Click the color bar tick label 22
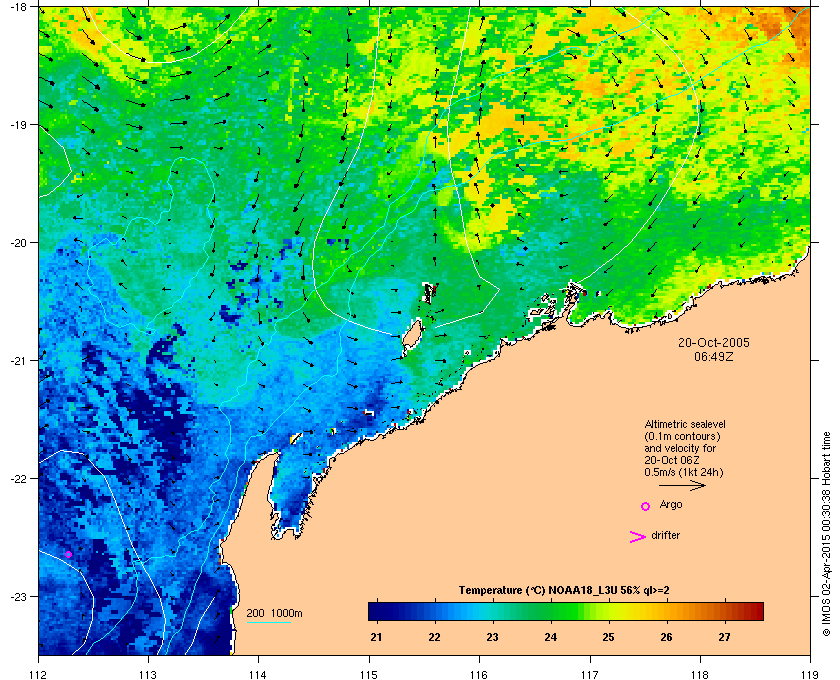This screenshot has width=840, height=680. [434, 637]
